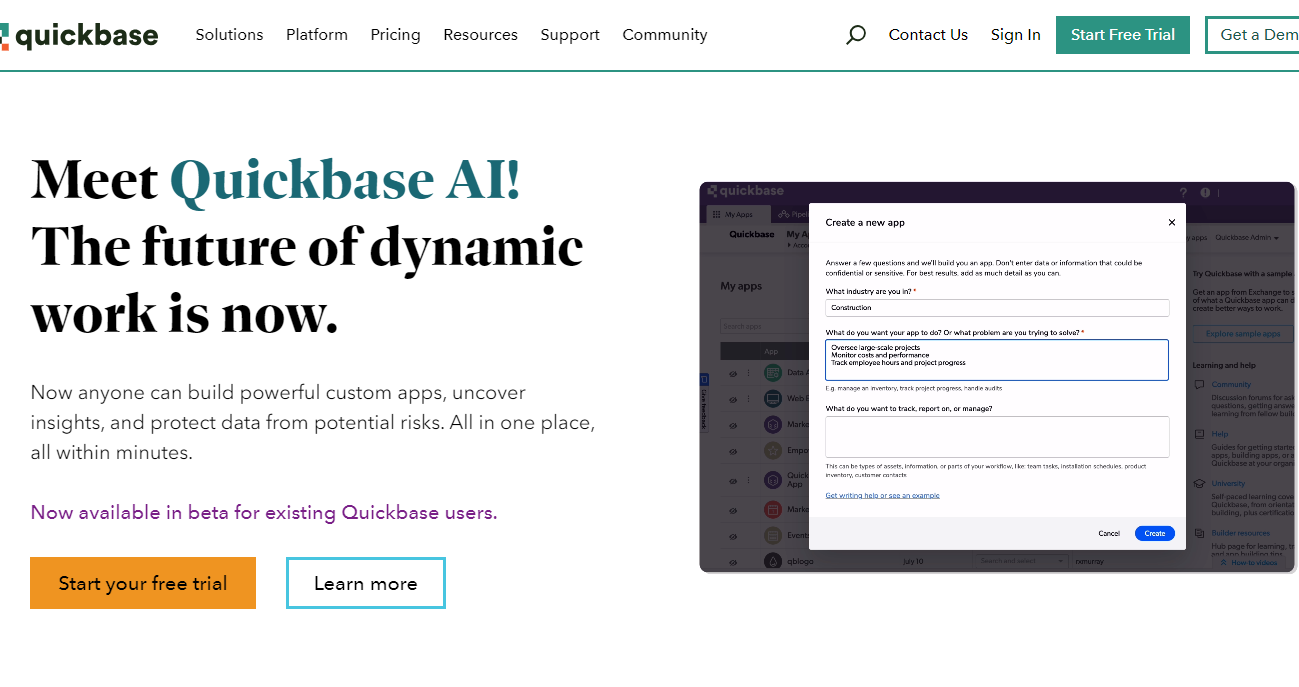Click Cancel in the Create a new app dialog
Image resolution: width=1299 pixels, height=687 pixels.
1109,533
